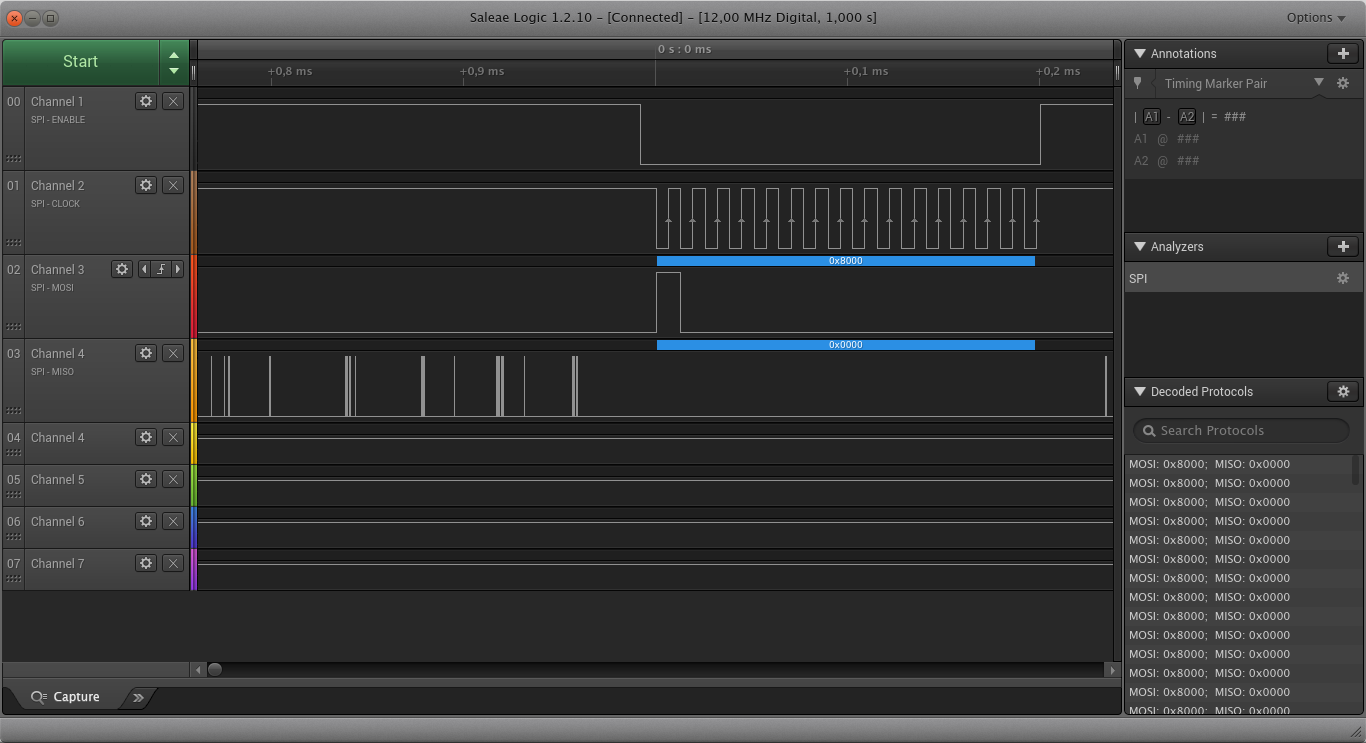Open settings gear for Channel 6
Viewport: 1366px width, 743px height.
point(146,521)
